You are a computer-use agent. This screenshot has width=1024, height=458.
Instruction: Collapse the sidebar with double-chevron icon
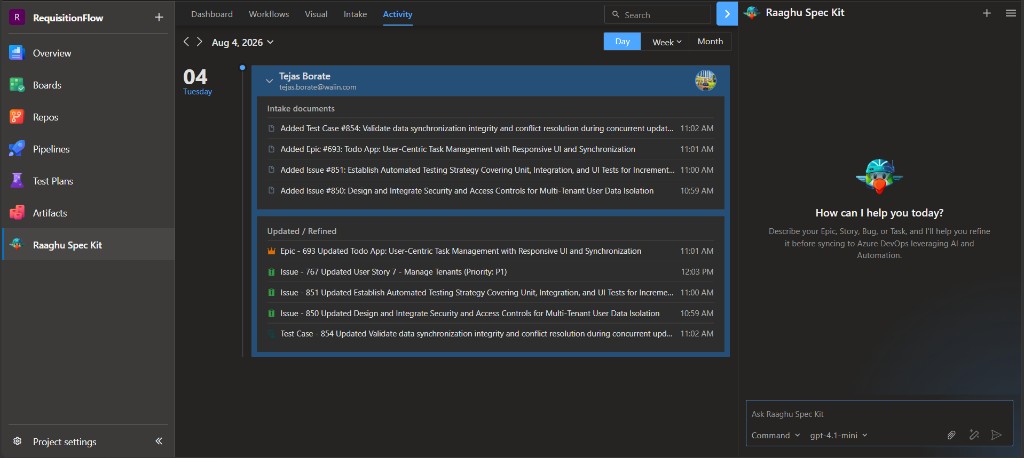coord(159,441)
